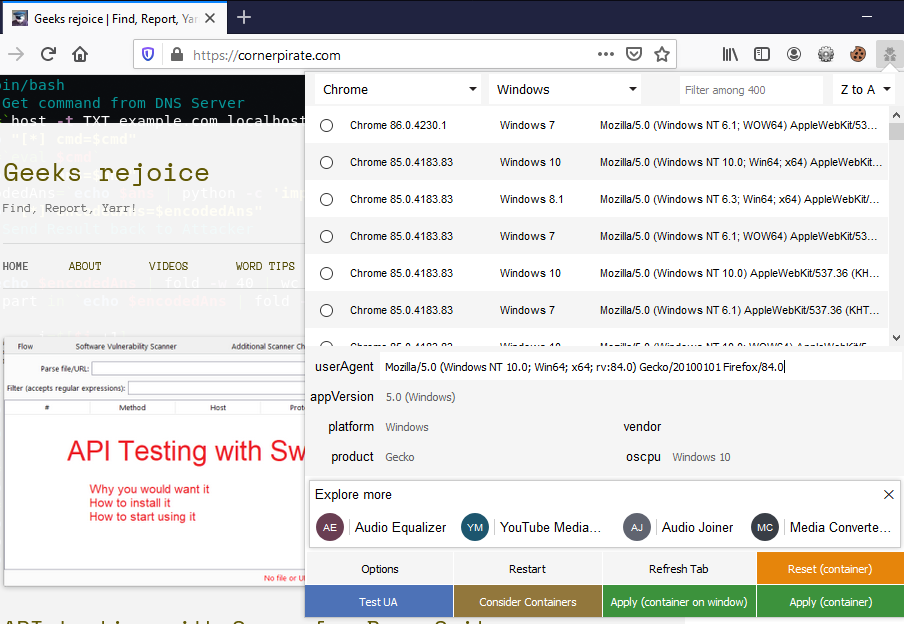Save the page to Pocket
Viewport: 904px width, 624px height.
[x=634, y=54]
